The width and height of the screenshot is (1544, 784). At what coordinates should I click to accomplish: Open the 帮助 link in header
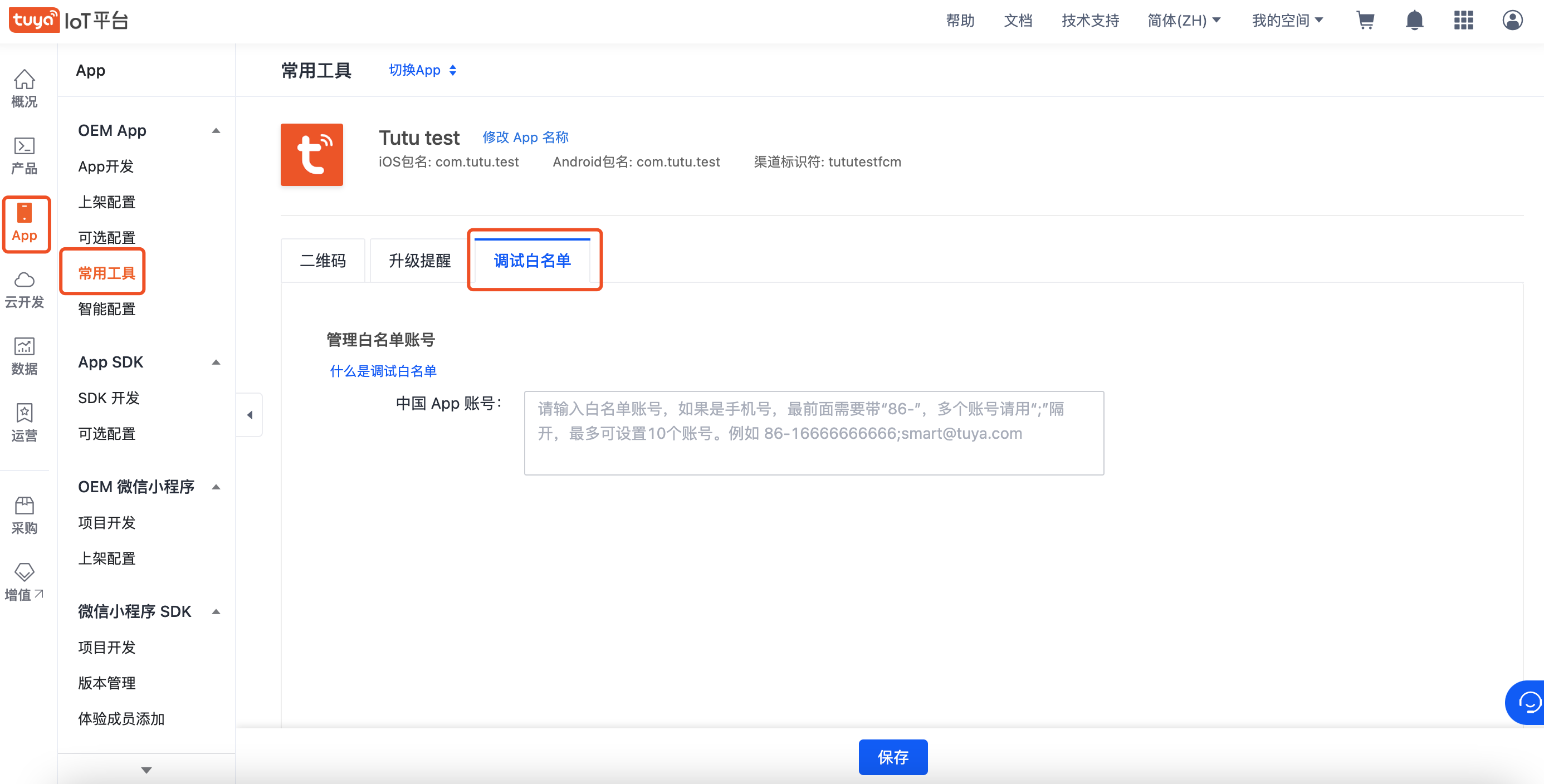pyautogui.click(x=960, y=21)
